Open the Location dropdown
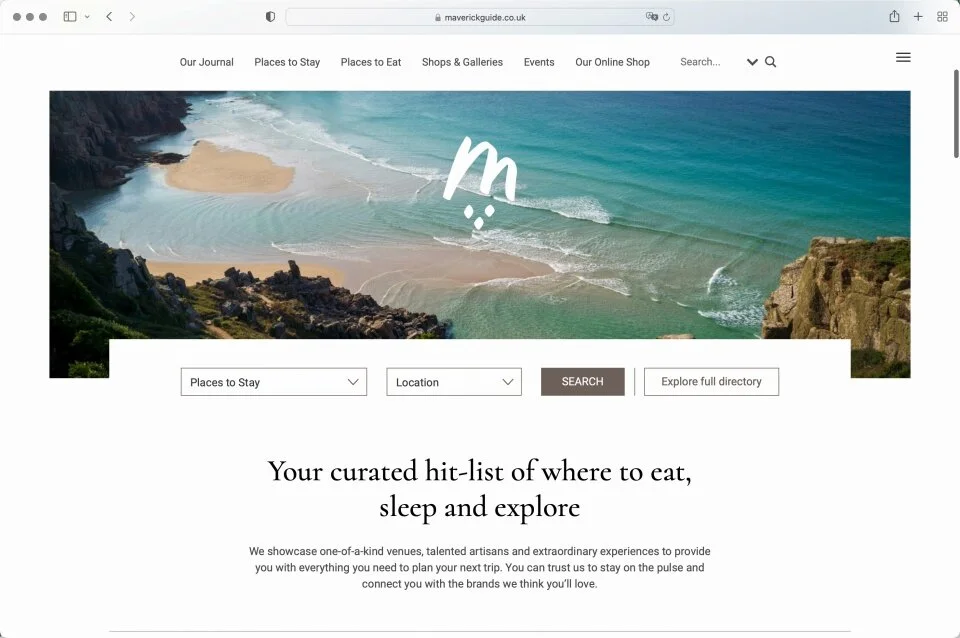960x638 pixels. click(454, 382)
